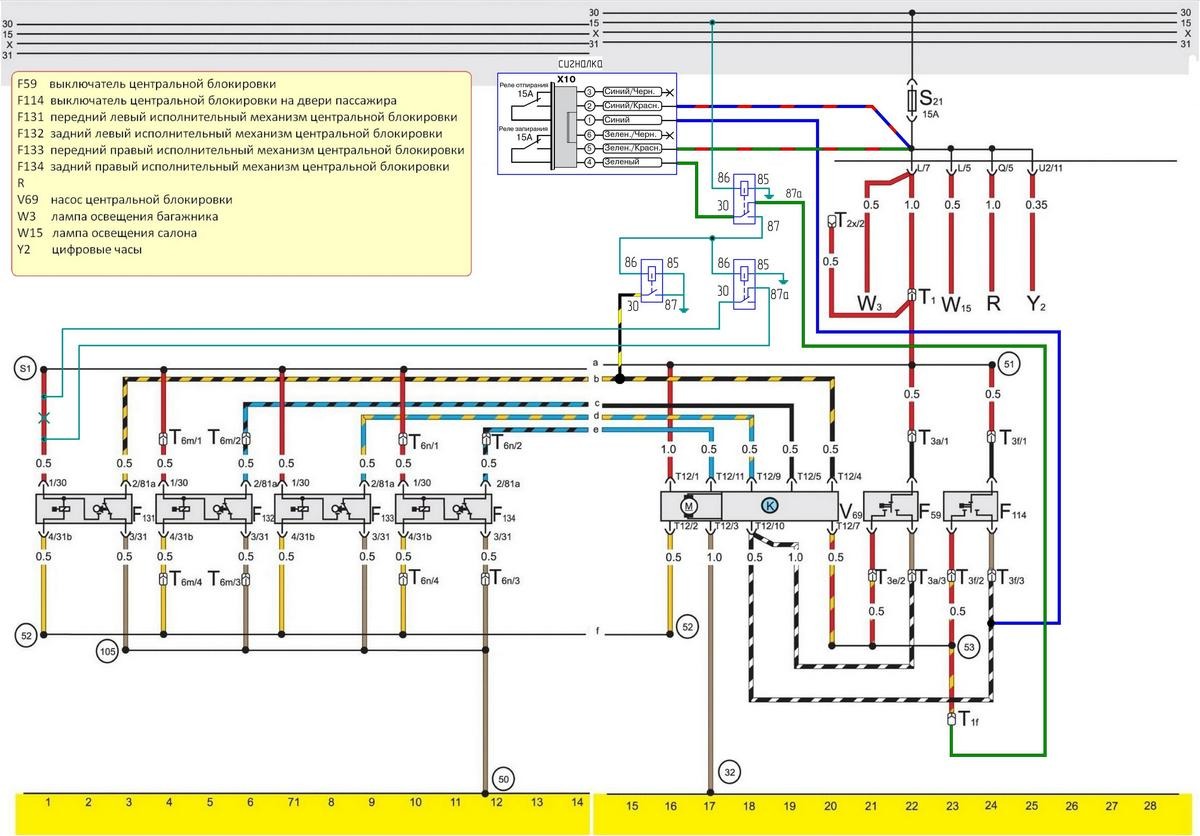Click the motor M symbol in V69
This screenshot has height=836, width=1200.
[688, 506]
